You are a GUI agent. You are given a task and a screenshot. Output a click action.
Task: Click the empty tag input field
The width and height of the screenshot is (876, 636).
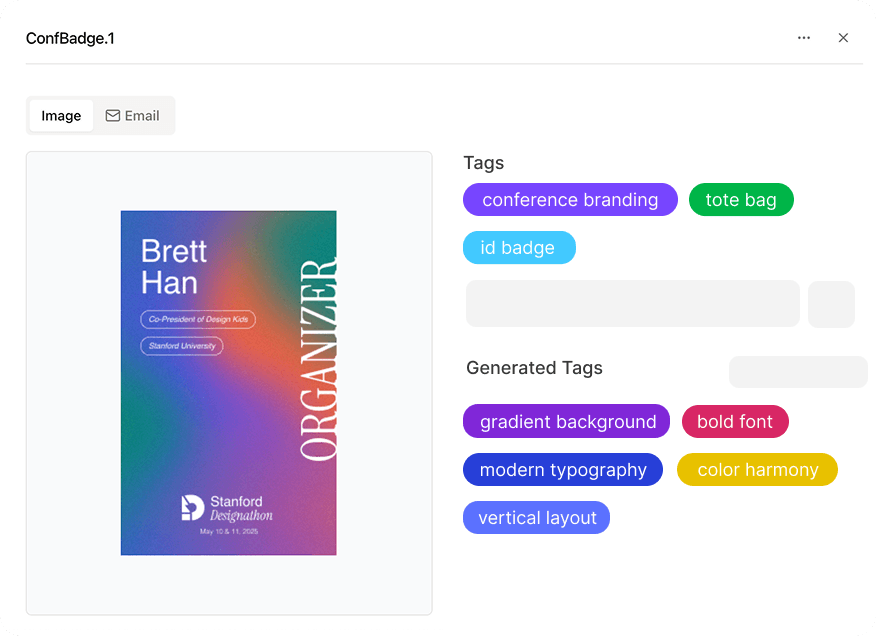click(632, 303)
